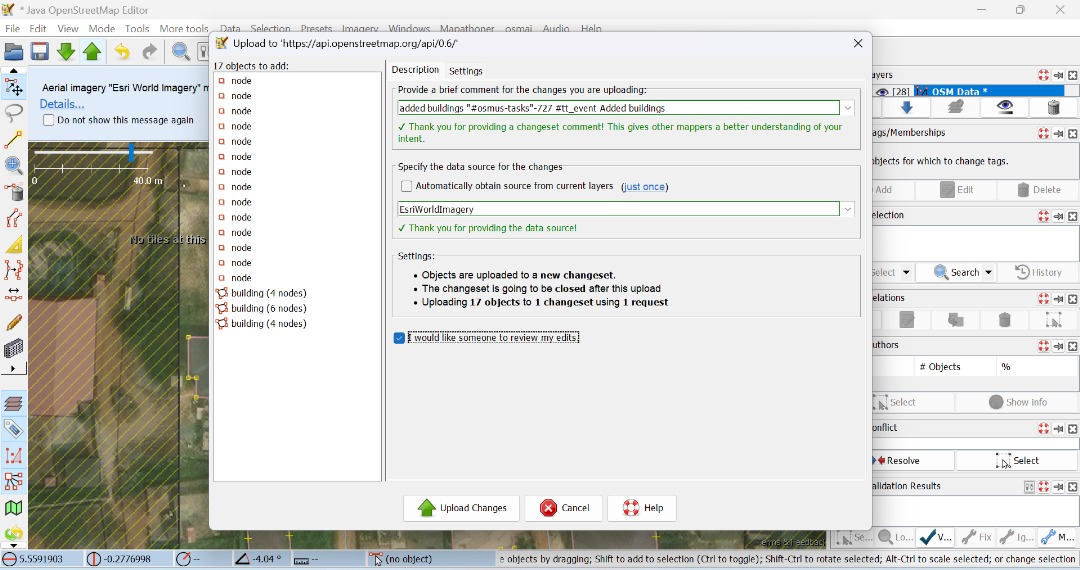Viewport: 1080px width, 570px height.
Task: Close the Tags/Memberships panel
Action: pos(1072,133)
